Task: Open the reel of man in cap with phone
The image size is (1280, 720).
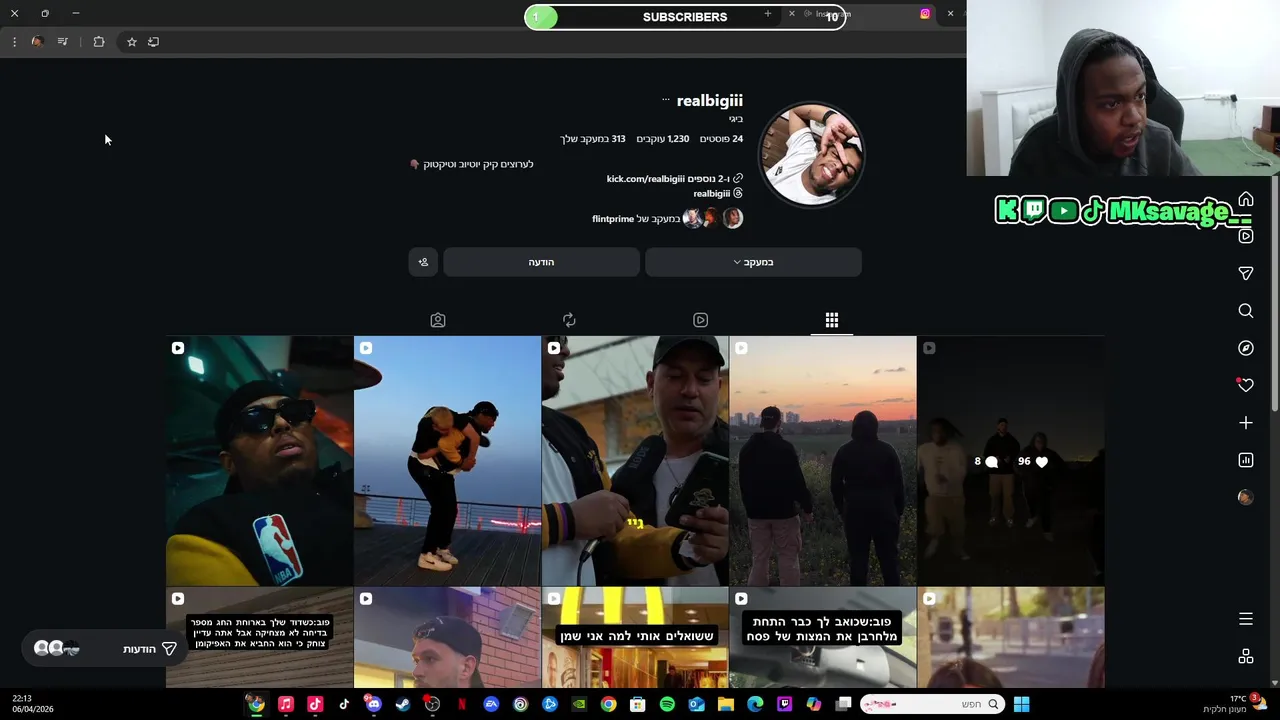Action: point(635,460)
